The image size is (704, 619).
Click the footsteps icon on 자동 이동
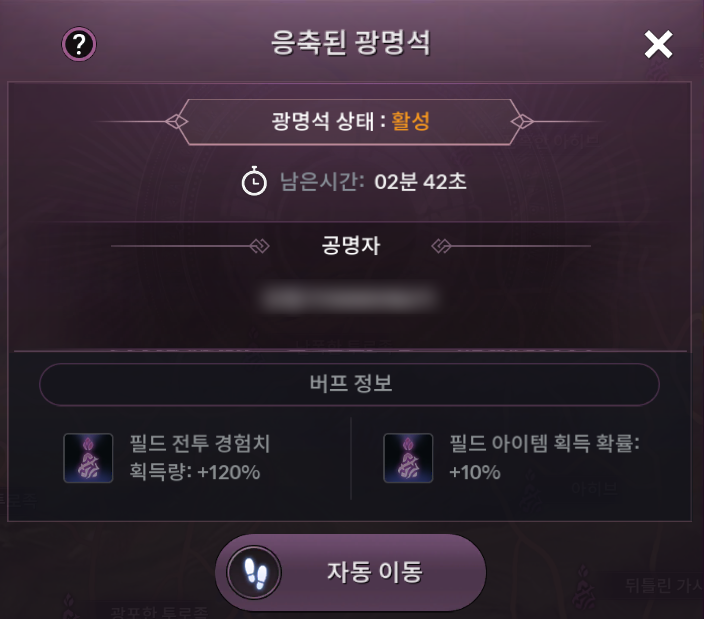click(254, 572)
